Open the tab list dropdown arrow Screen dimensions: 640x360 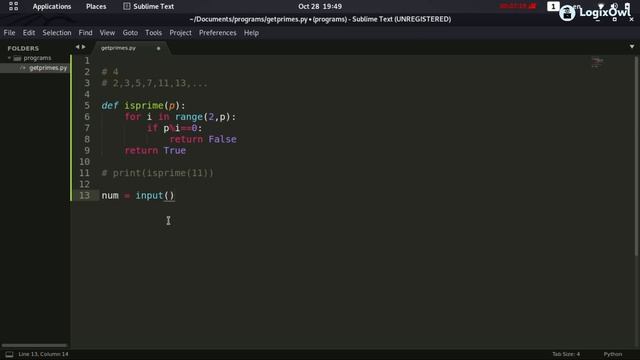coord(632,47)
